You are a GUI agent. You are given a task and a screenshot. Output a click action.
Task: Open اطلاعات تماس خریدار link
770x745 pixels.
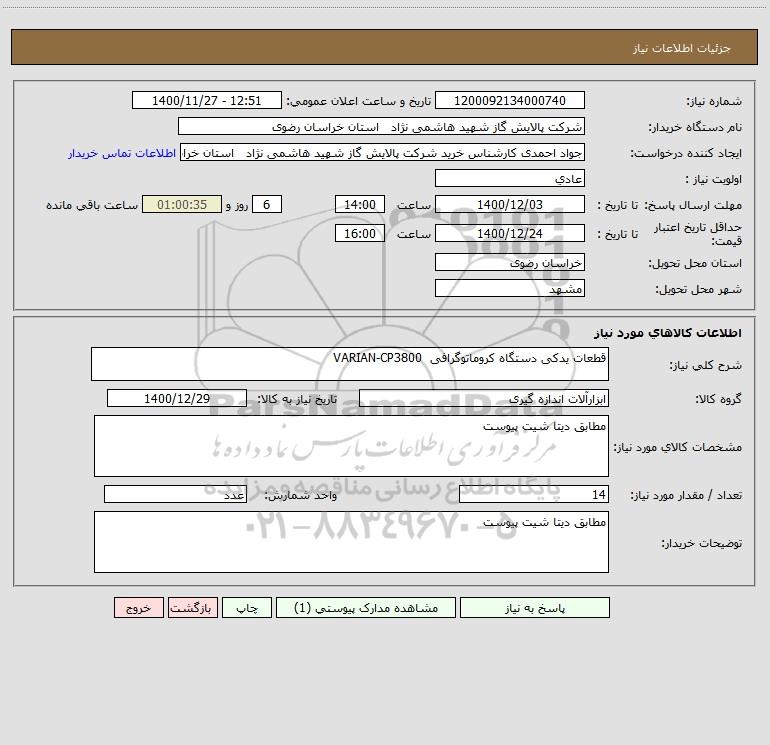122,153
